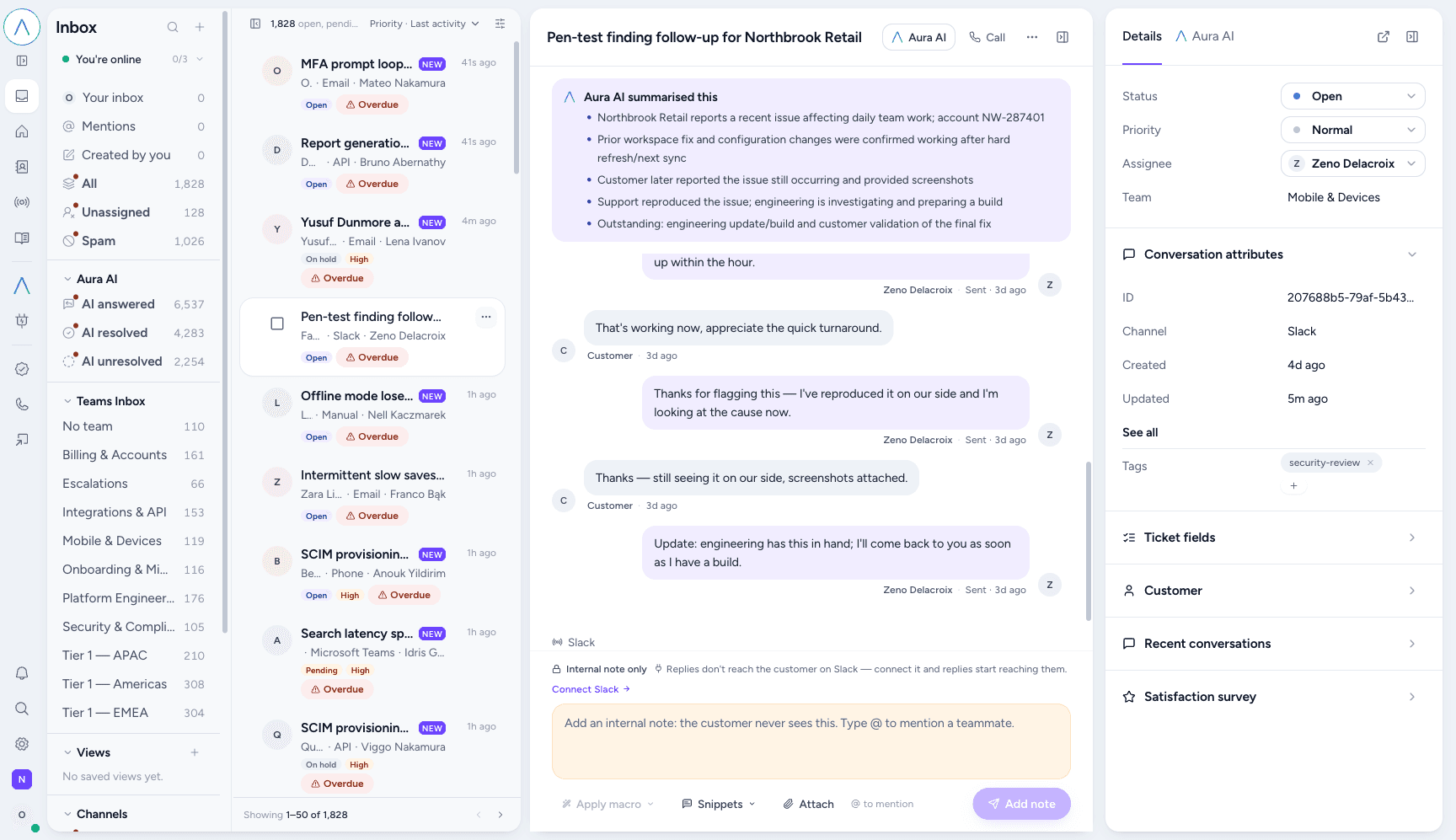1456x840 pixels.
Task: Click the phone icon in left rail
Action: (22, 404)
